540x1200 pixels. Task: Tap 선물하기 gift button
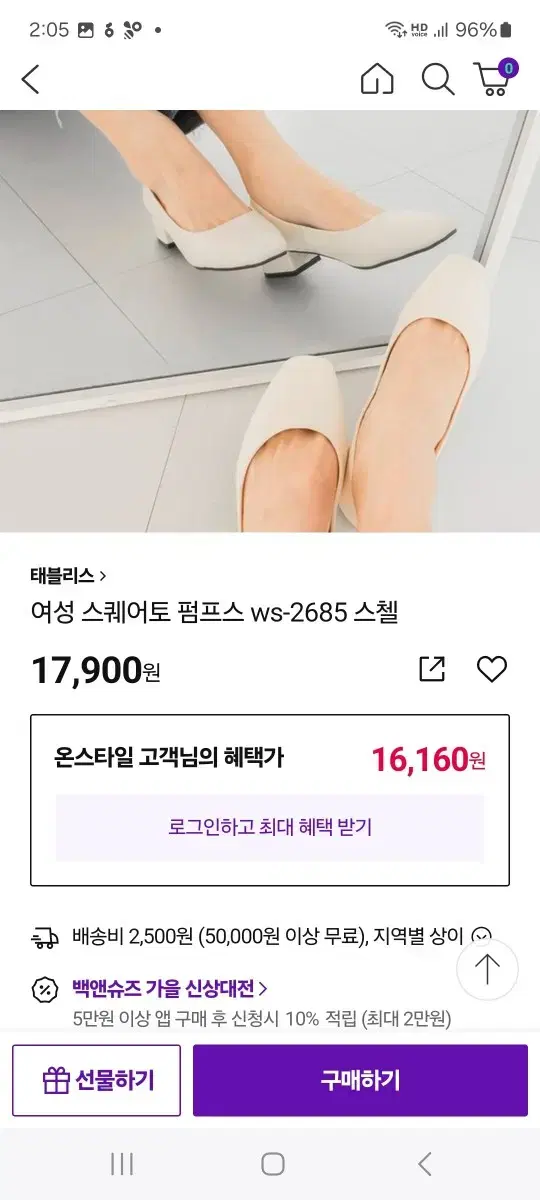97,1080
